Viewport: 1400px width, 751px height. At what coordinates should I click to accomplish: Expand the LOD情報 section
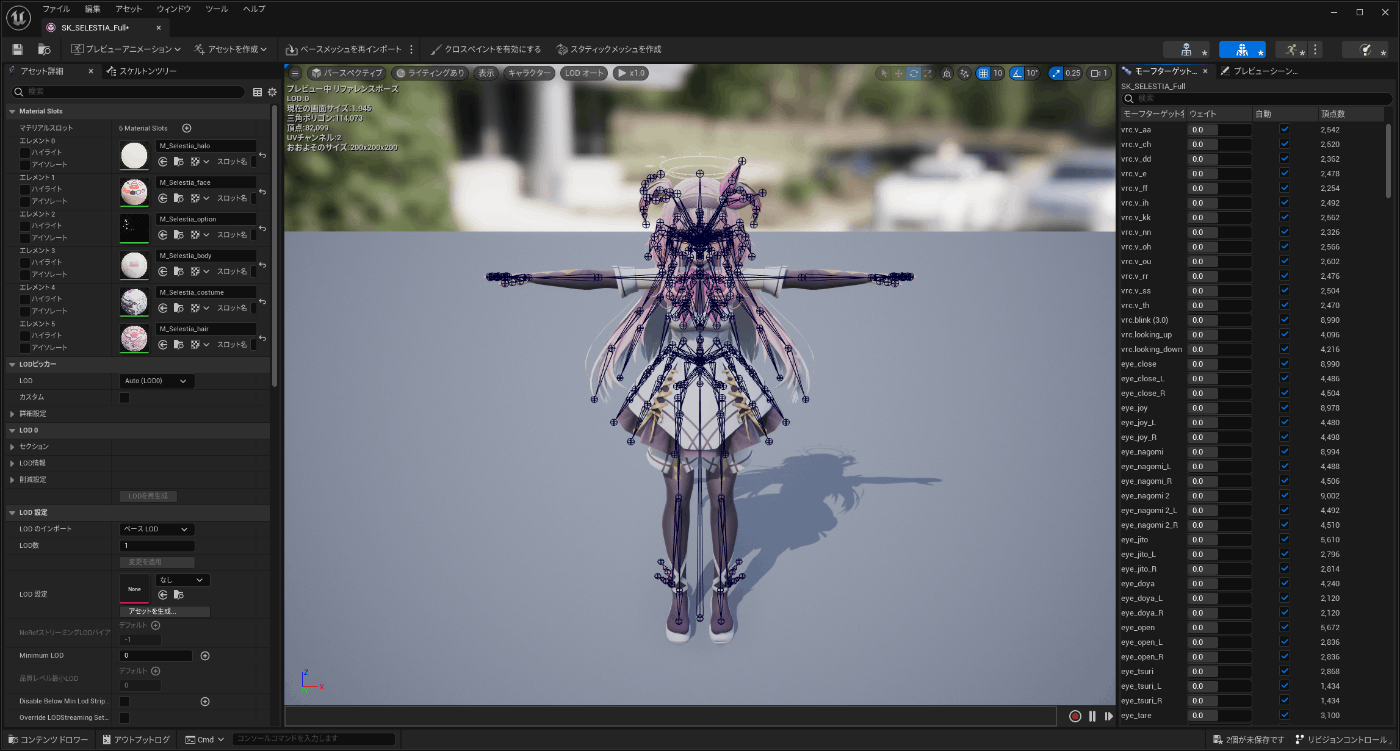point(12,463)
